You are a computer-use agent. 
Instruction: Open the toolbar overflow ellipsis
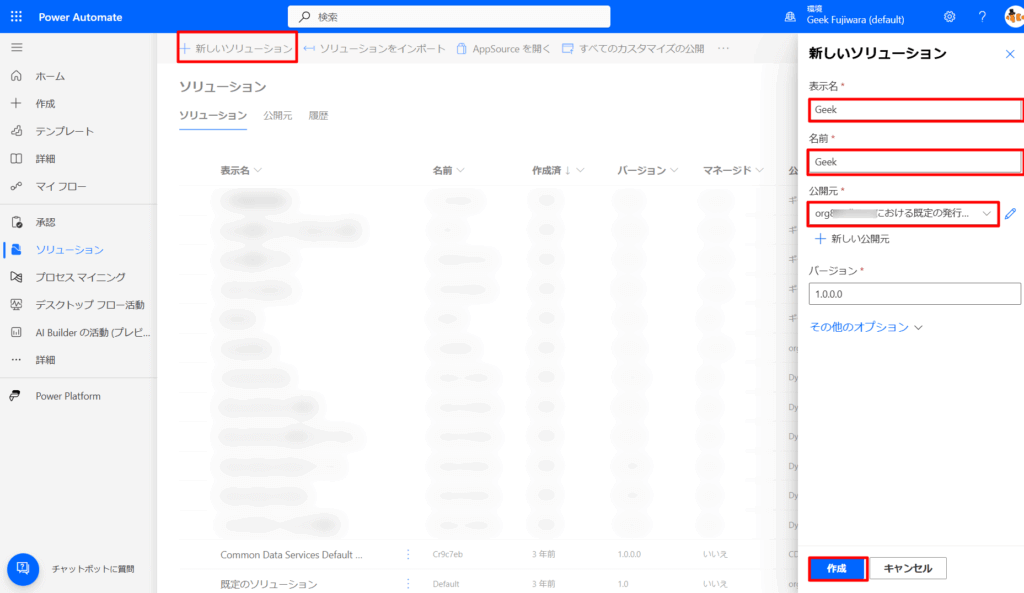[x=724, y=48]
